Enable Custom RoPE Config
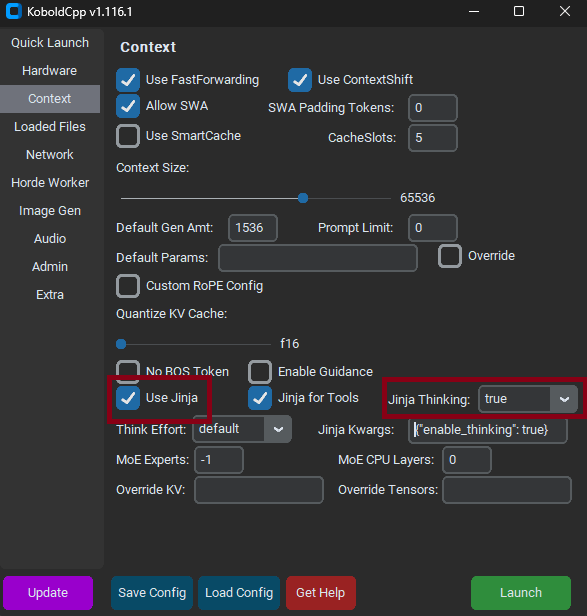587x616 pixels. point(128,286)
